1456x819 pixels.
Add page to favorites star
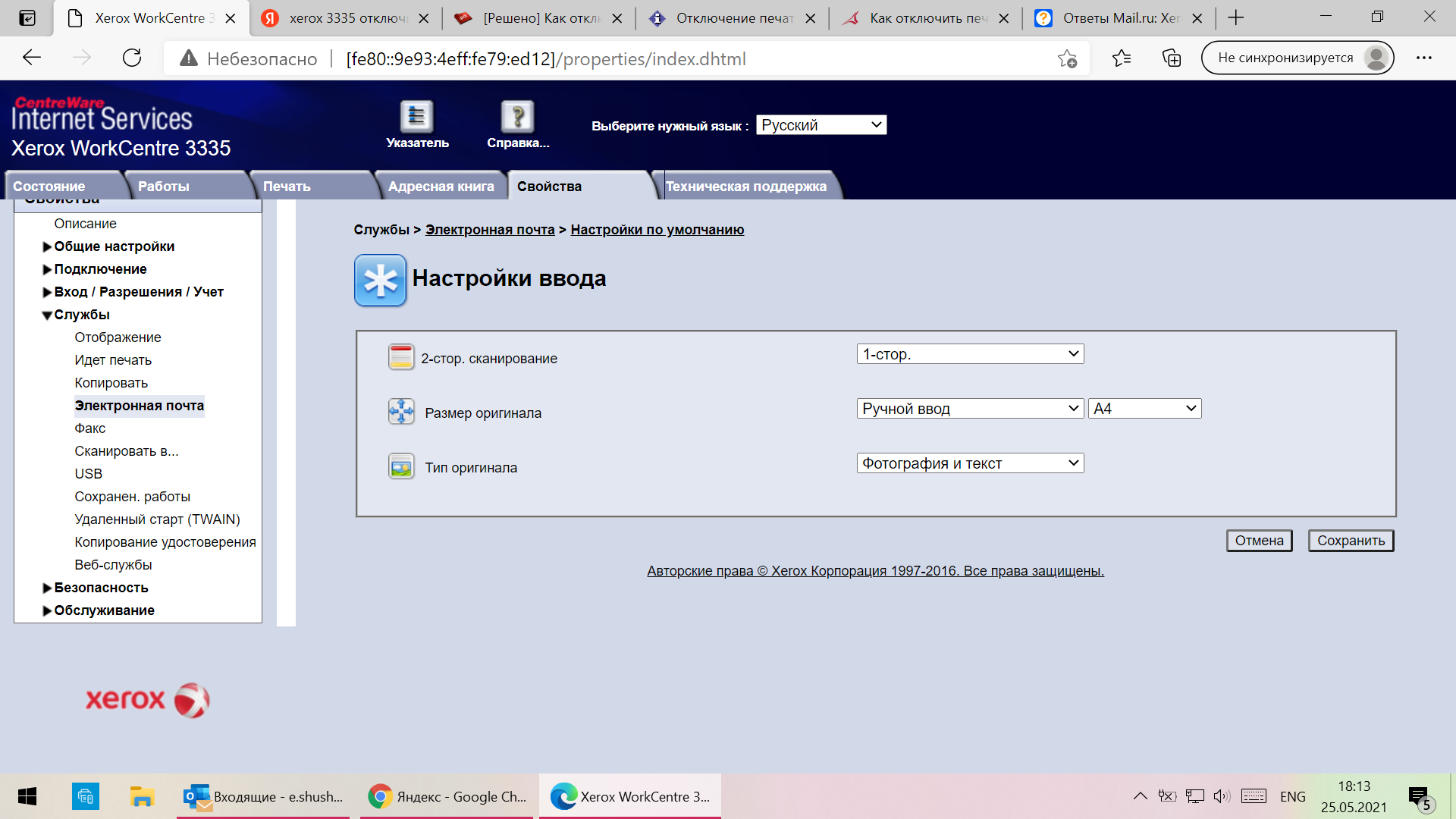[1067, 58]
